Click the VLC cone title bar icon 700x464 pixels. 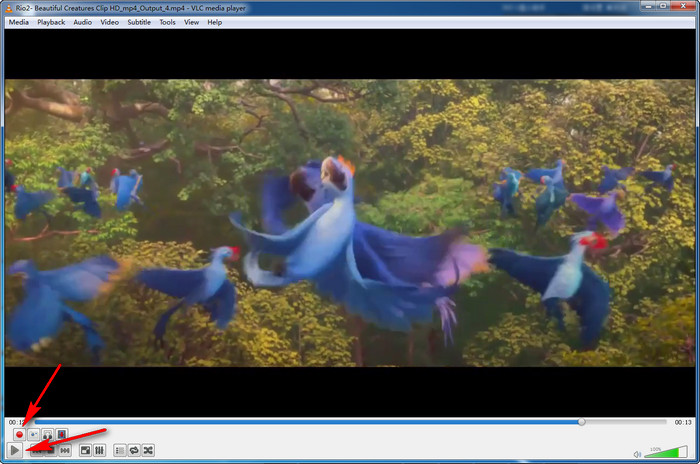pyautogui.click(x=9, y=8)
